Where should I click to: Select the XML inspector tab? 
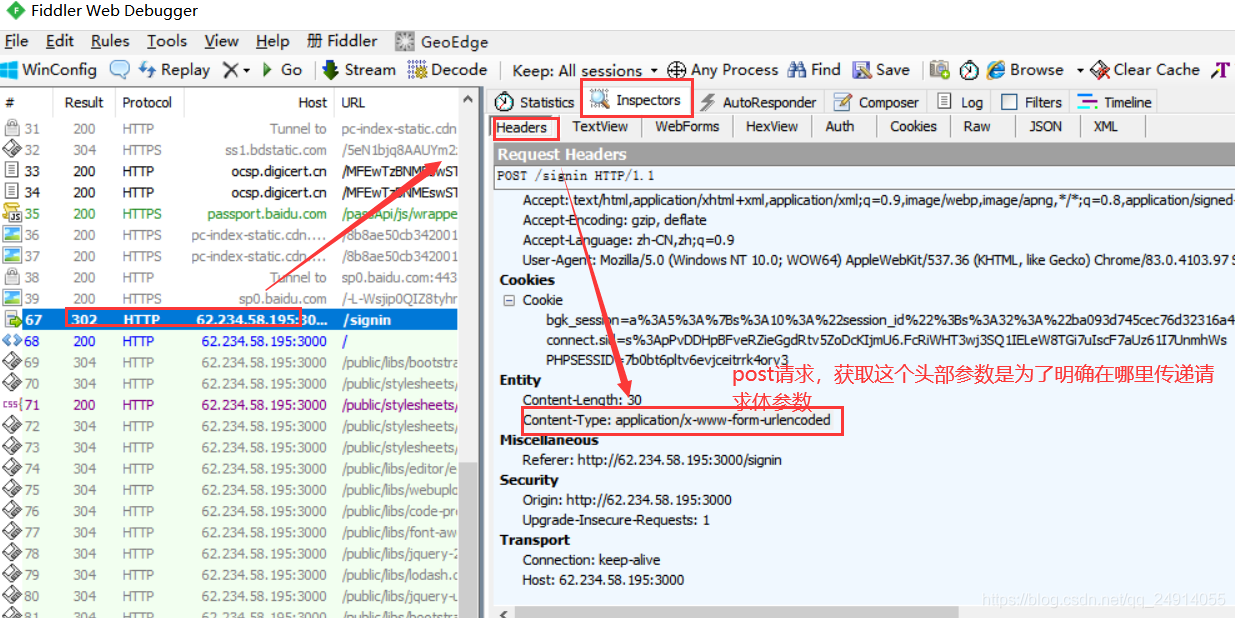point(1105,127)
